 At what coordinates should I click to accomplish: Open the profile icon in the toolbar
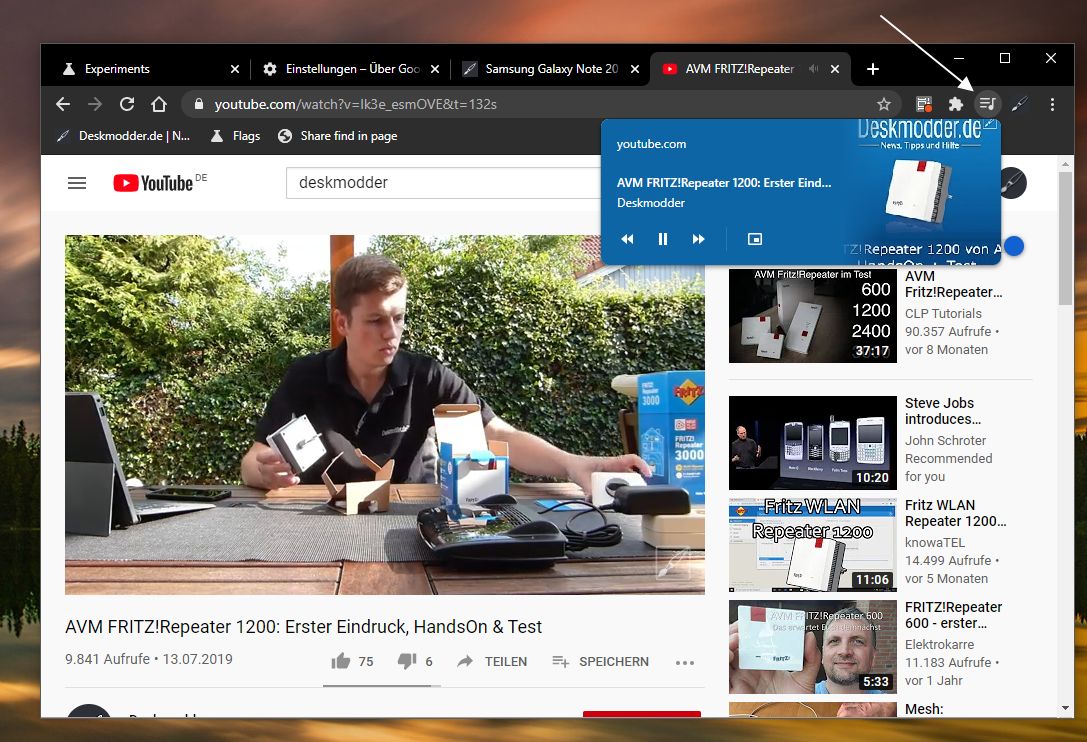coord(1019,104)
